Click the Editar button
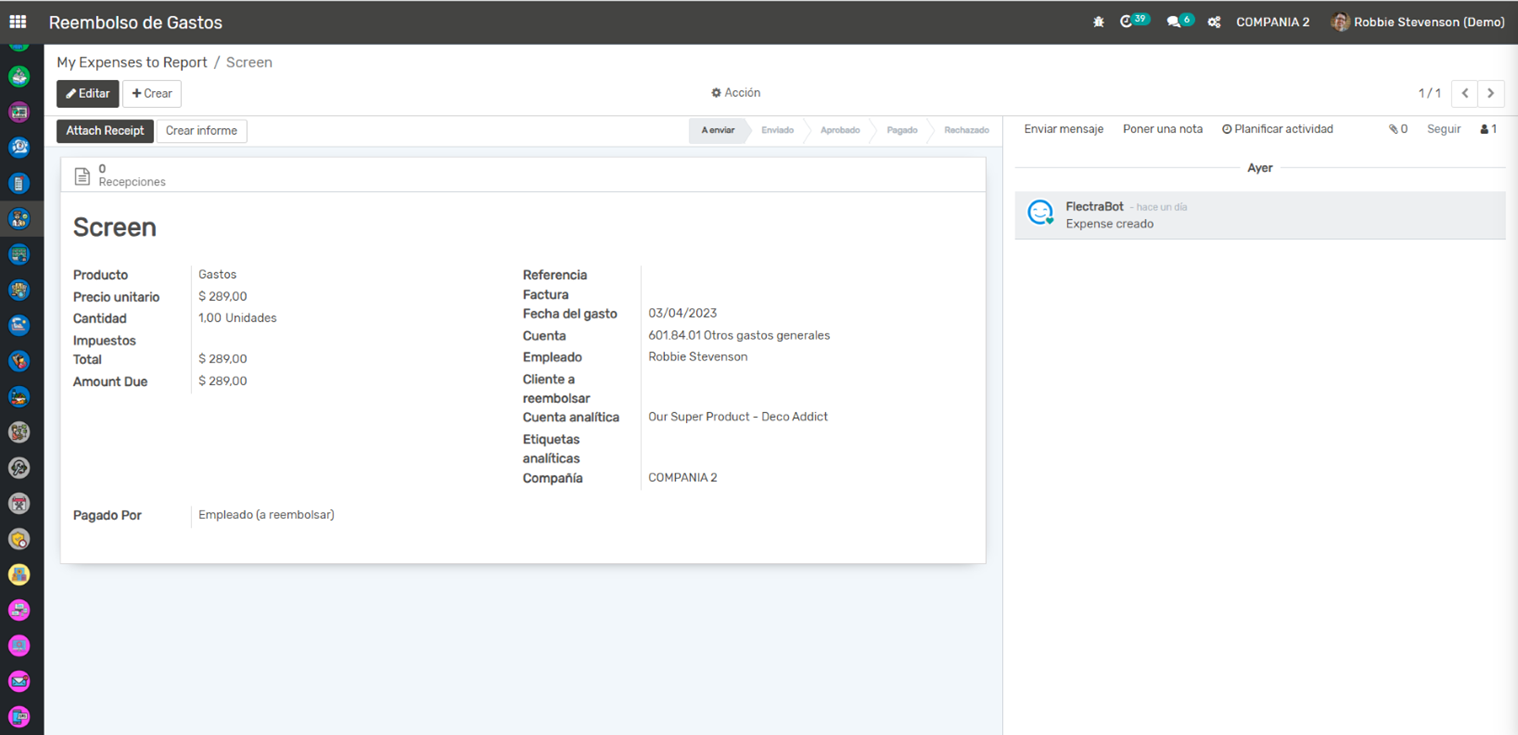This screenshot has width=1518, height=735. 88,93
